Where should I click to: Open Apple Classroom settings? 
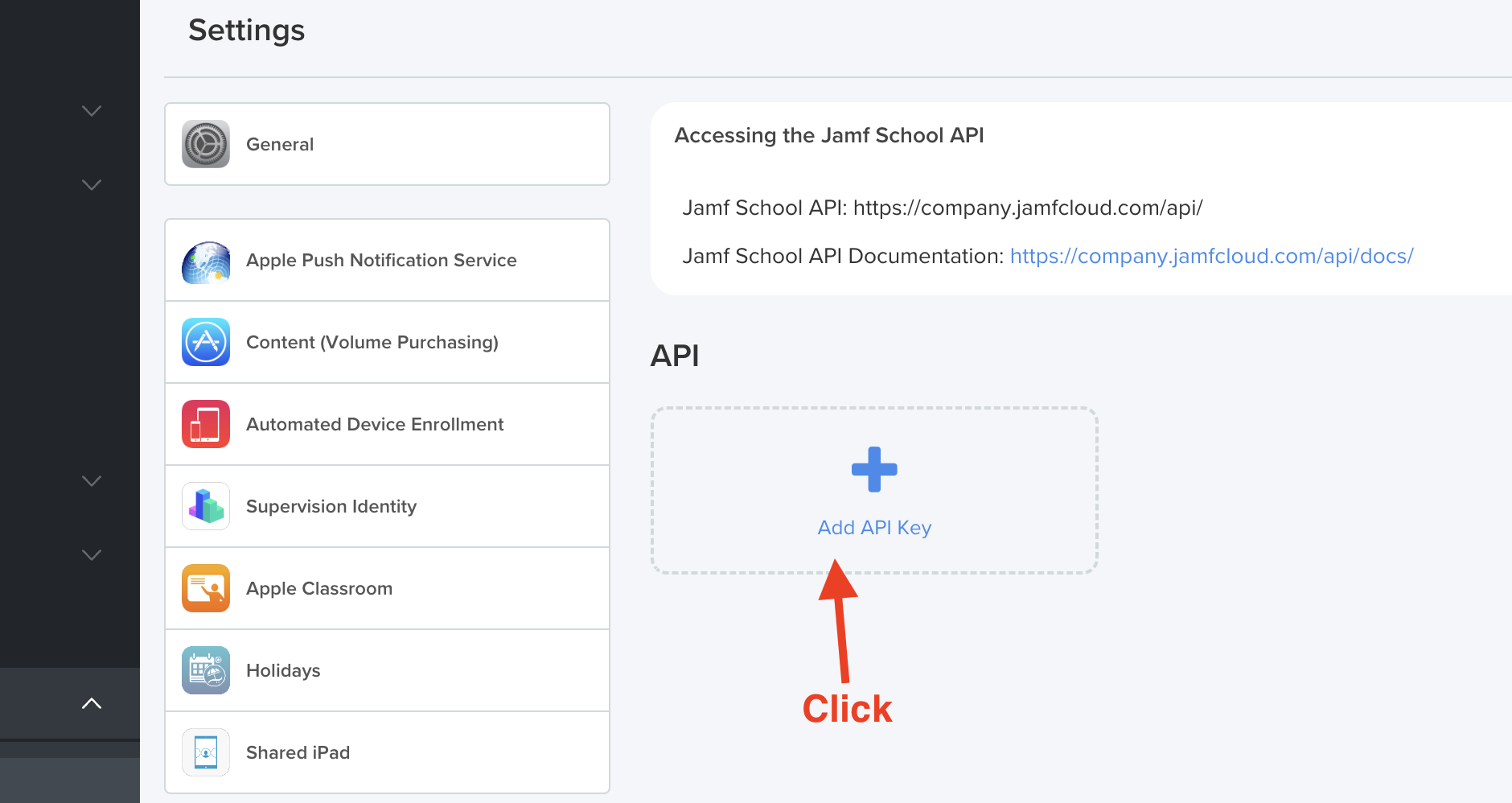(387, 588)
